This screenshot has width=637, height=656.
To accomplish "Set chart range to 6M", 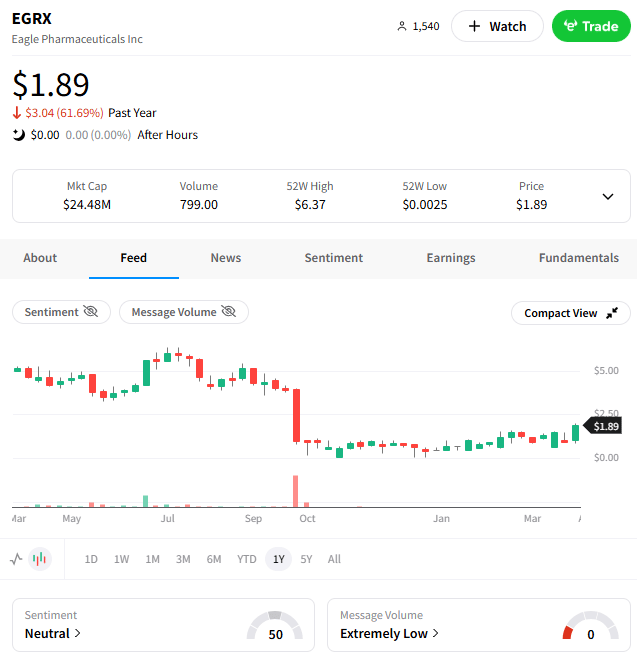I will point(214,559).
